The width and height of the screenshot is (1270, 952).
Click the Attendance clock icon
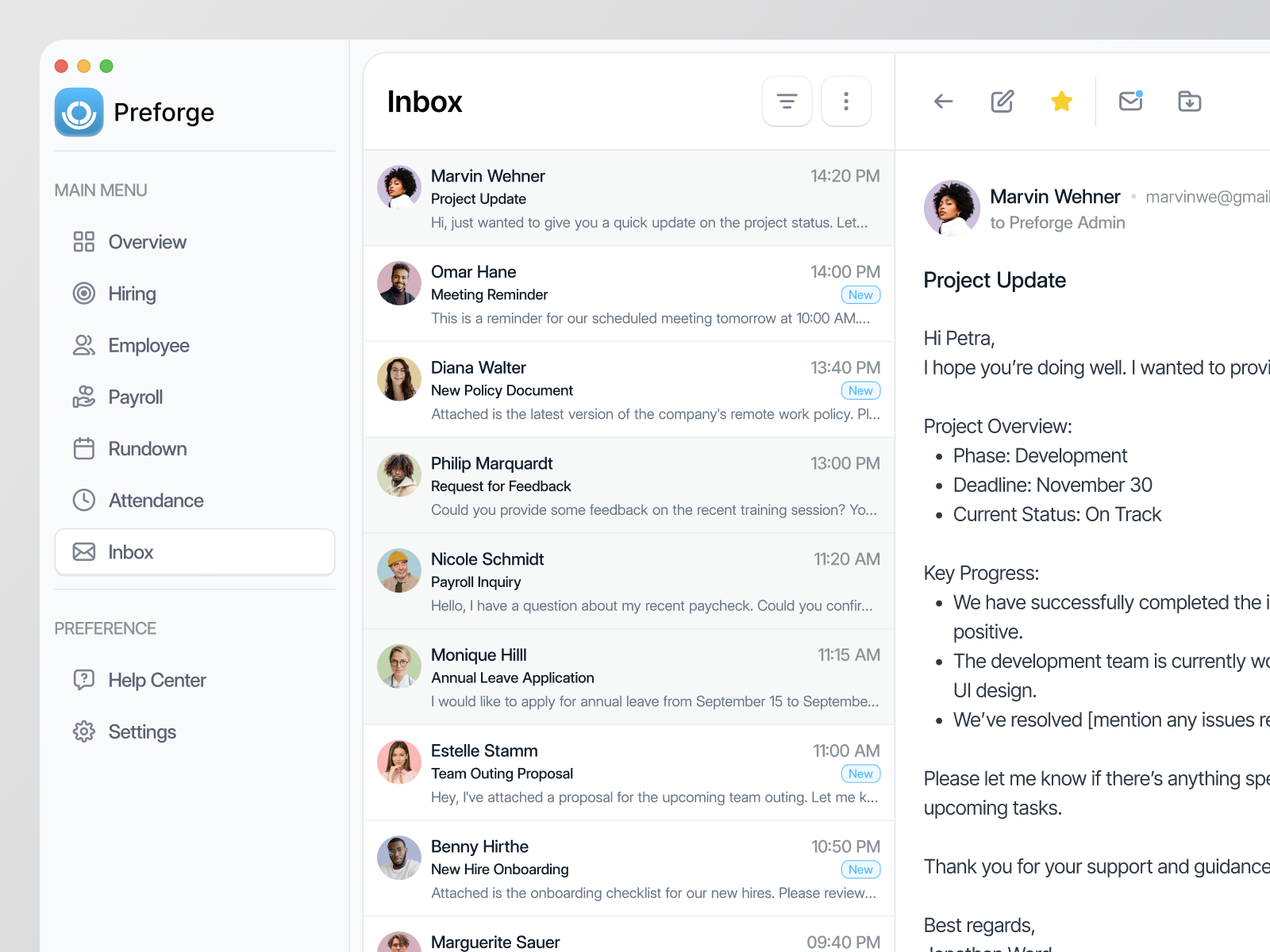pos(84,500)
